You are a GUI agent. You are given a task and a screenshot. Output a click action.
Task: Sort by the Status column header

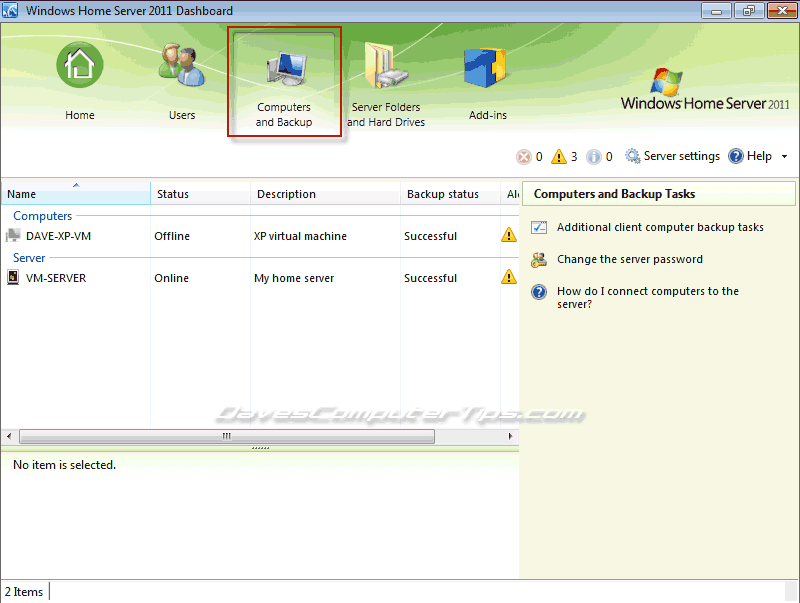coord(201,194)
